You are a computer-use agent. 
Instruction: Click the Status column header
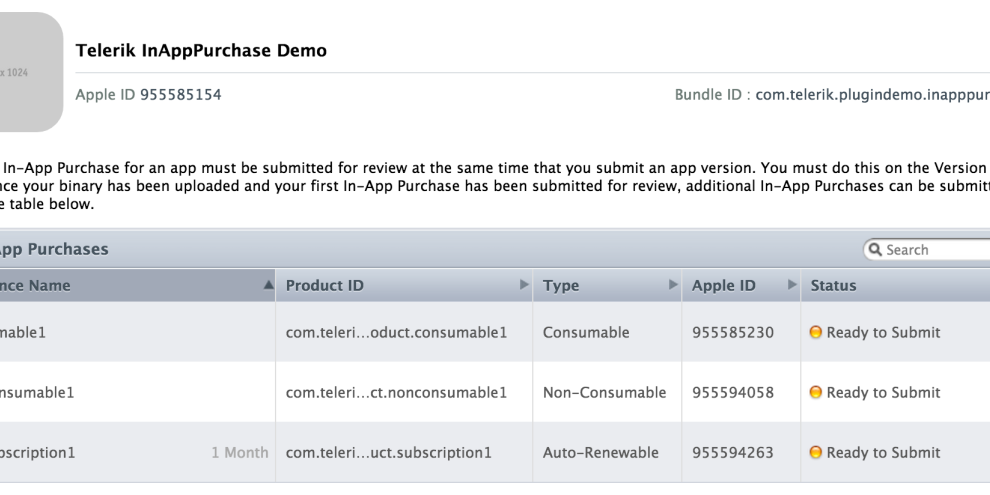(835, 286)
